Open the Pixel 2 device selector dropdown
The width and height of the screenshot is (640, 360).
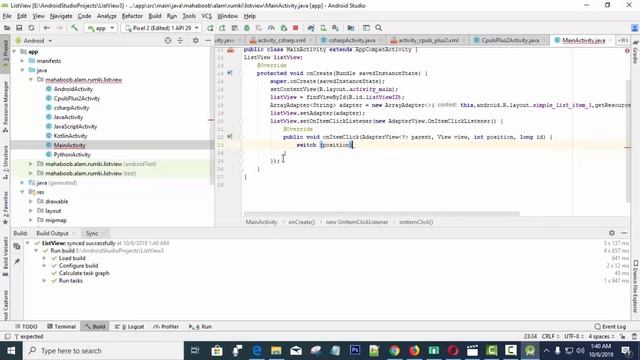tap(162, 28)
